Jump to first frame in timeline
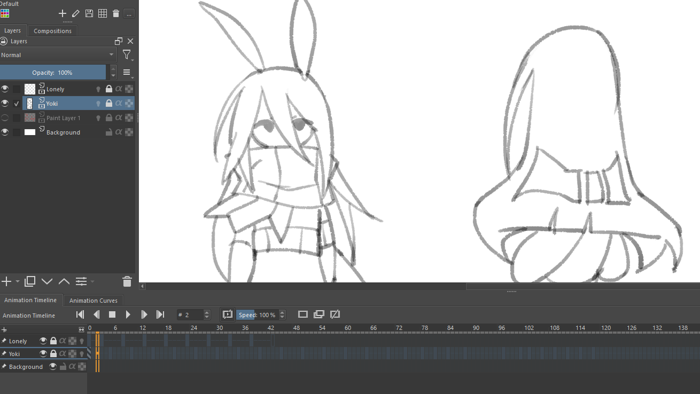Screen dimensions: 700x394 coord(80,315)
